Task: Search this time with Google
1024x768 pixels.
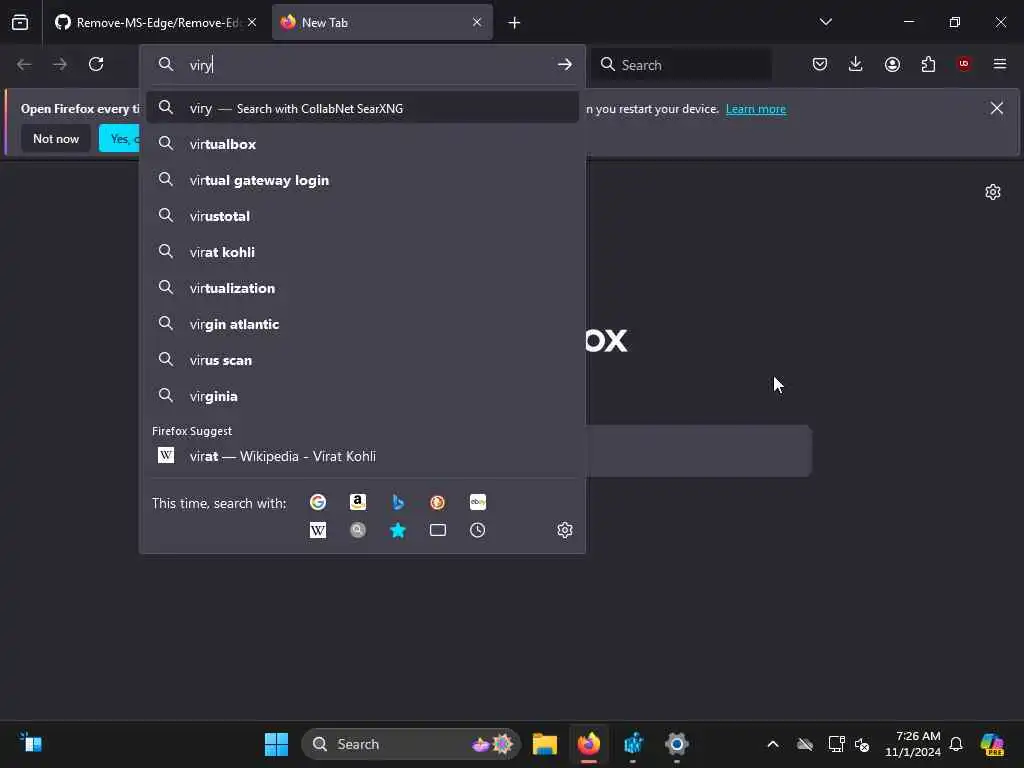Action: [x=318, y=502]
